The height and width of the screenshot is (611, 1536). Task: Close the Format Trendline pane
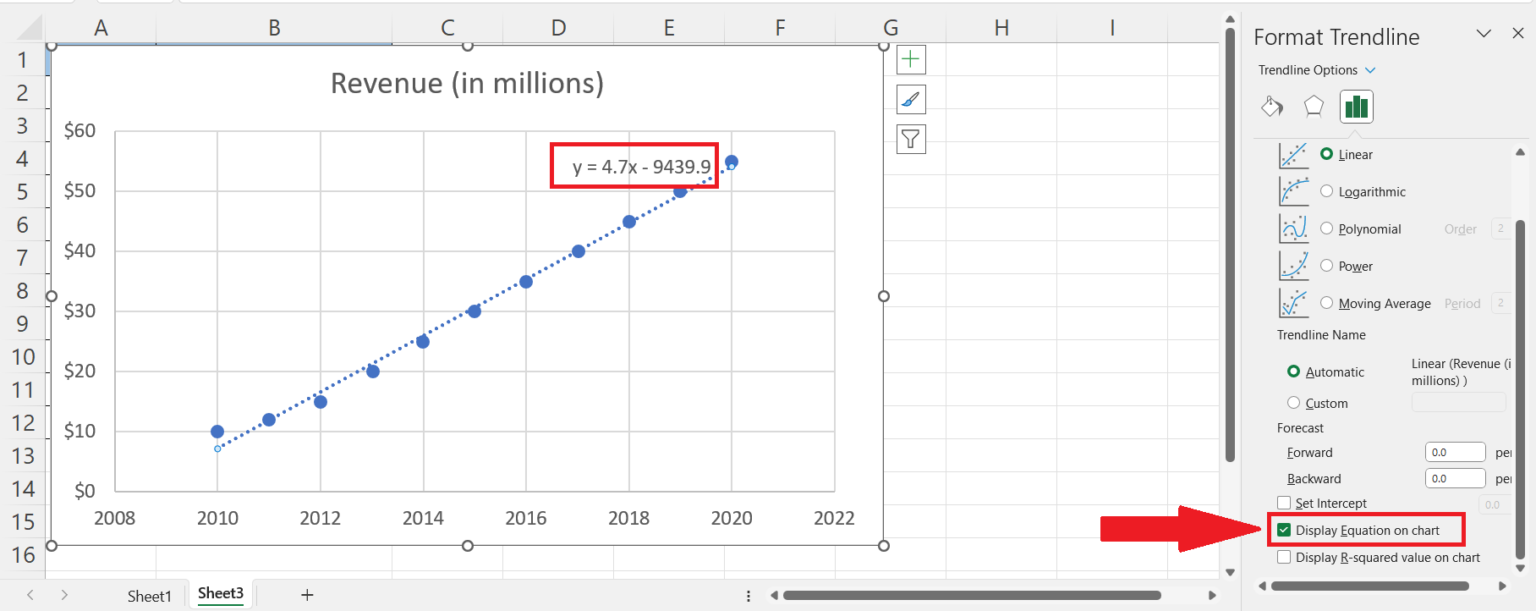pos(1517,33)
